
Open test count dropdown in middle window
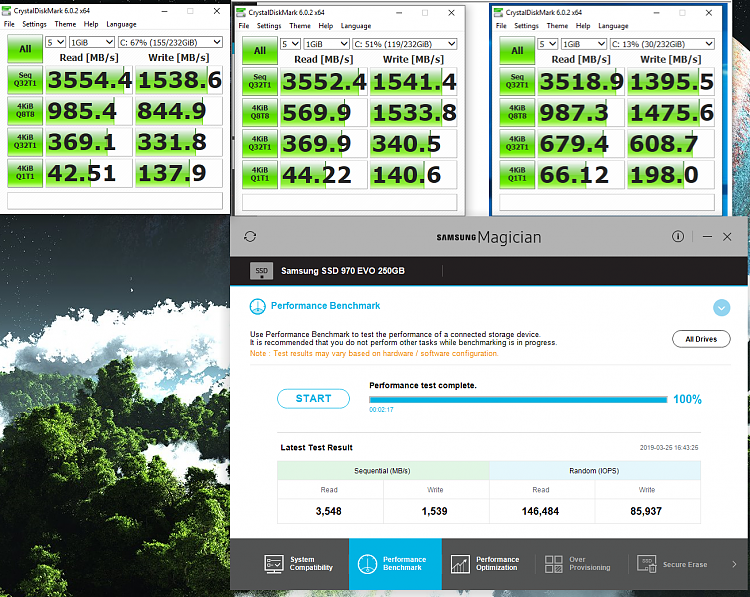290,44
